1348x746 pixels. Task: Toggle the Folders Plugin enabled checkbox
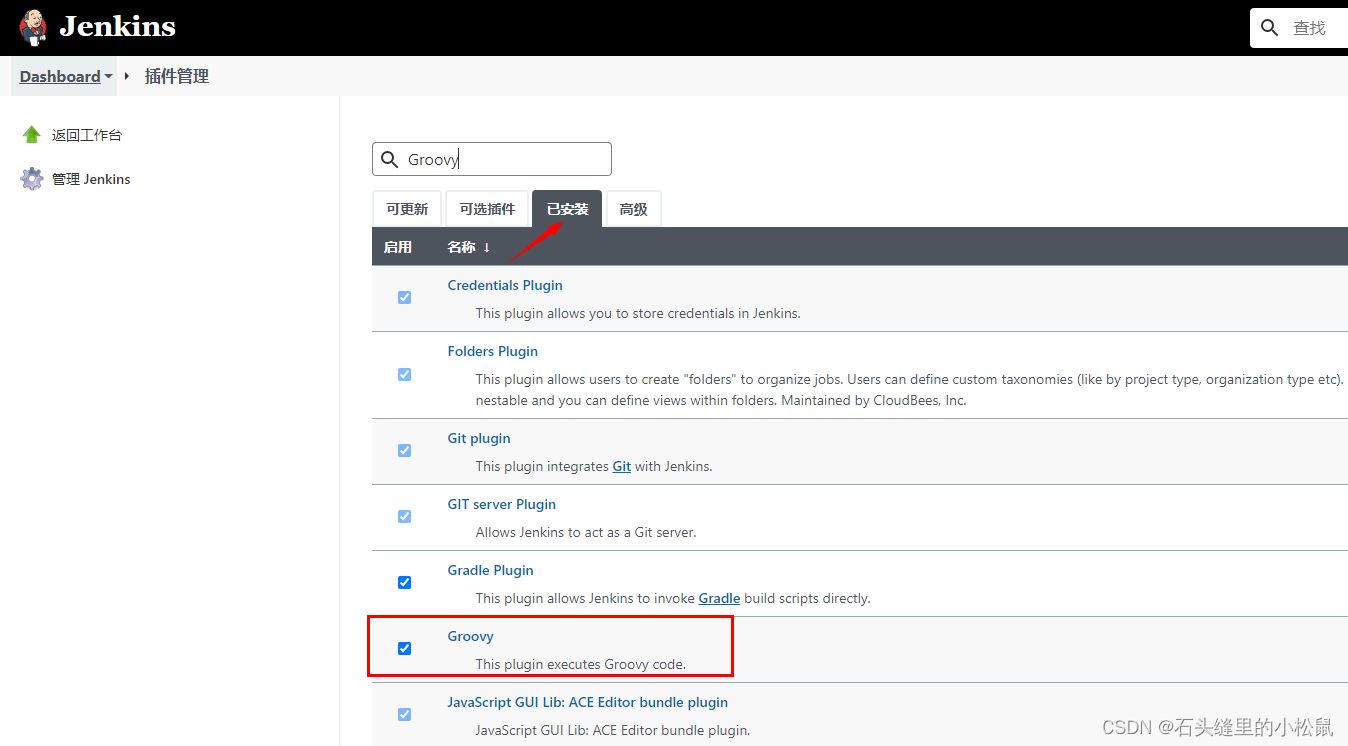pyautogui.click(x=404, y=374)
